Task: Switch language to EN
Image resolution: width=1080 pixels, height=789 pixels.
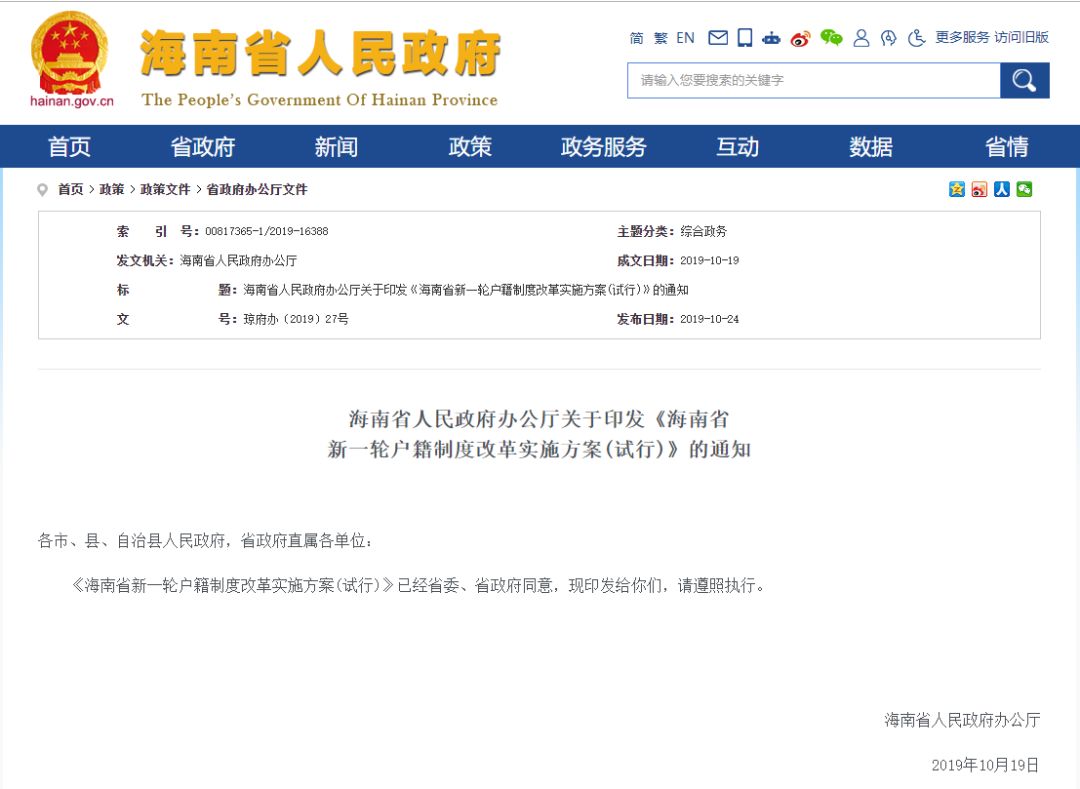Action: [685, 38]
